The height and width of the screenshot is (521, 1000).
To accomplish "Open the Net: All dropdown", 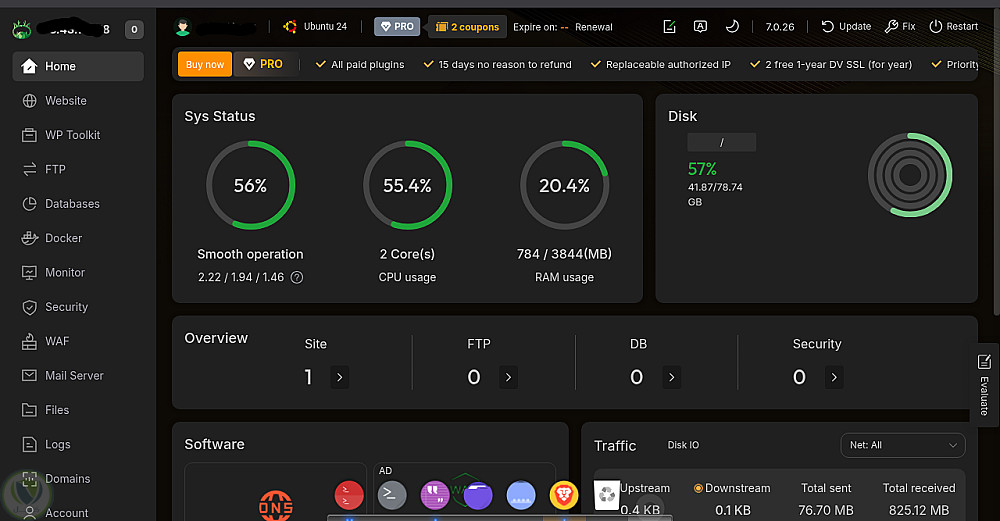I will click(x=903, y=445).
